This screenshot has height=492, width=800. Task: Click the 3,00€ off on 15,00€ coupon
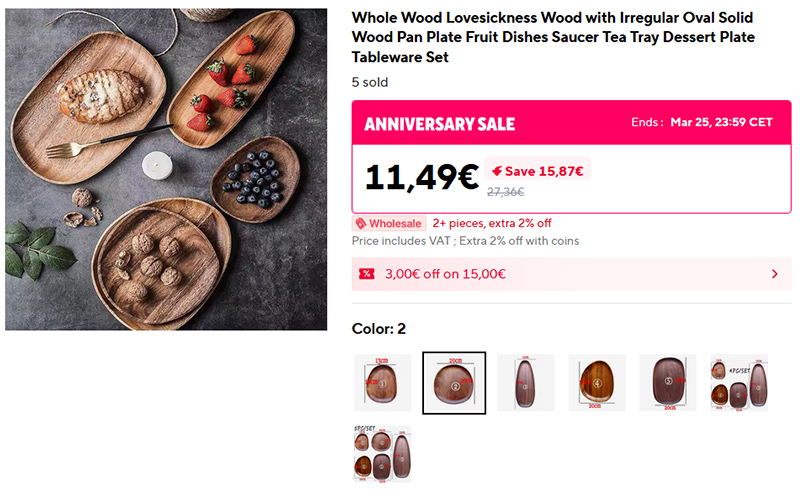pyautogui.click(x=446, y=274)
